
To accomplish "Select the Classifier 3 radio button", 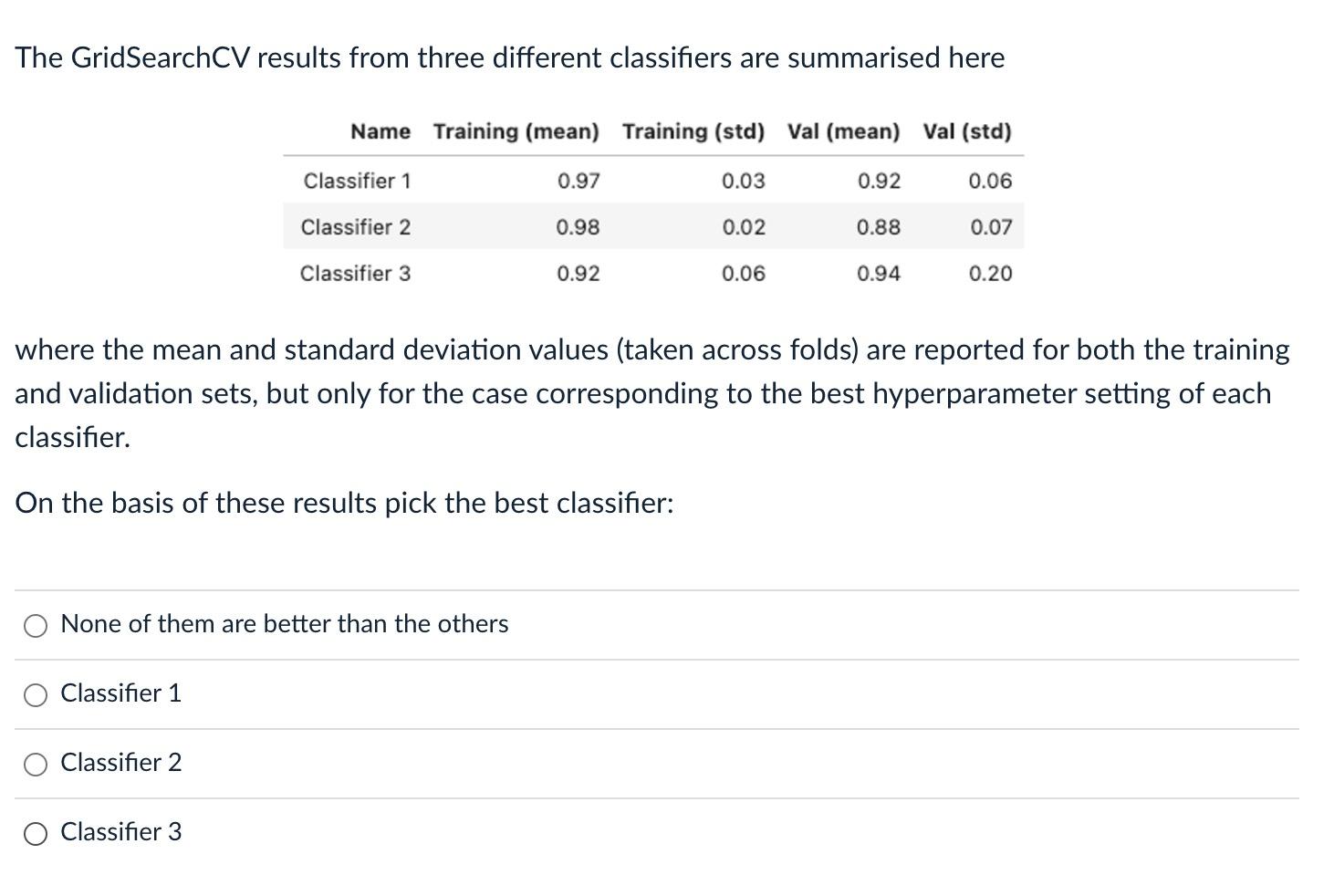I will pyautogui.click(x=36, y=833).
